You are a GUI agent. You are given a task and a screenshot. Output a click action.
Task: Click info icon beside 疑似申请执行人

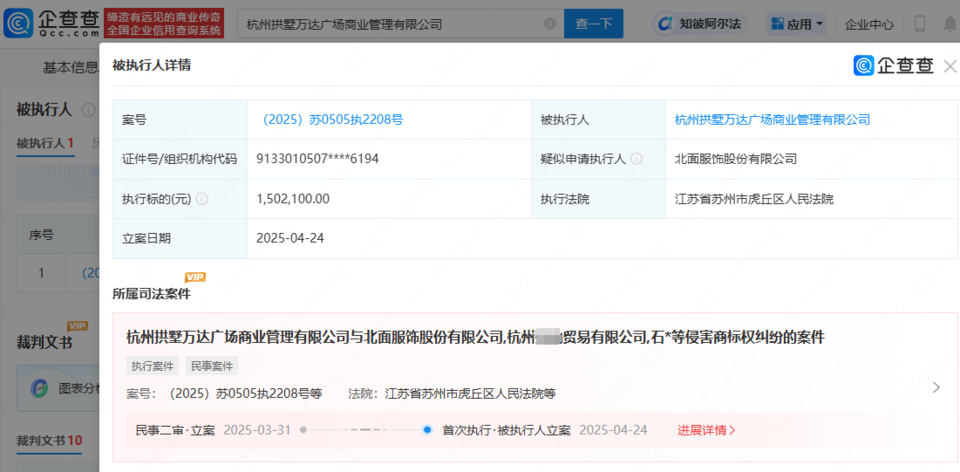click(x=637, y=159)
